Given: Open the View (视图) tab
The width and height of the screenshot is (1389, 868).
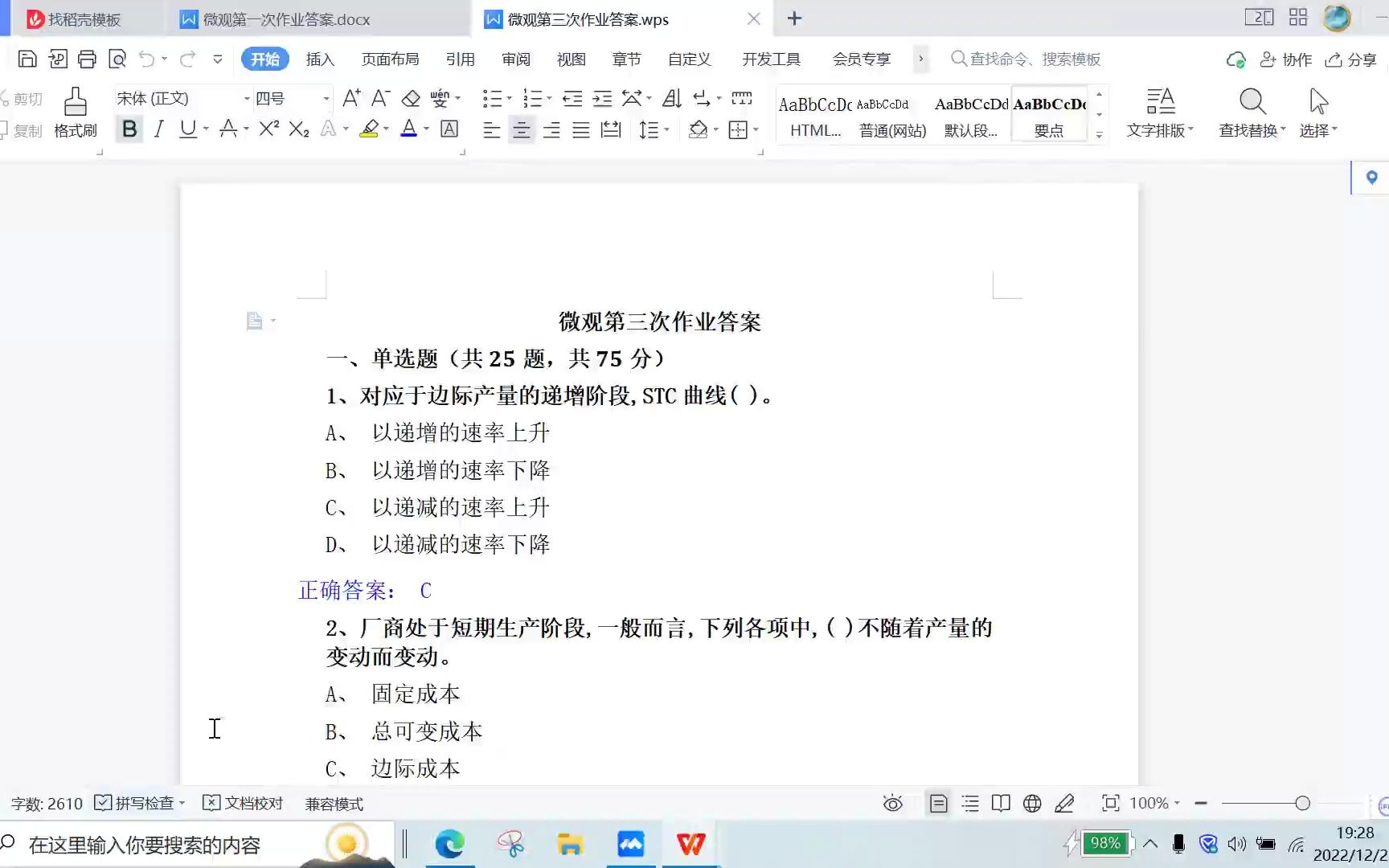Looking at the screenshot, I should 572,59.
